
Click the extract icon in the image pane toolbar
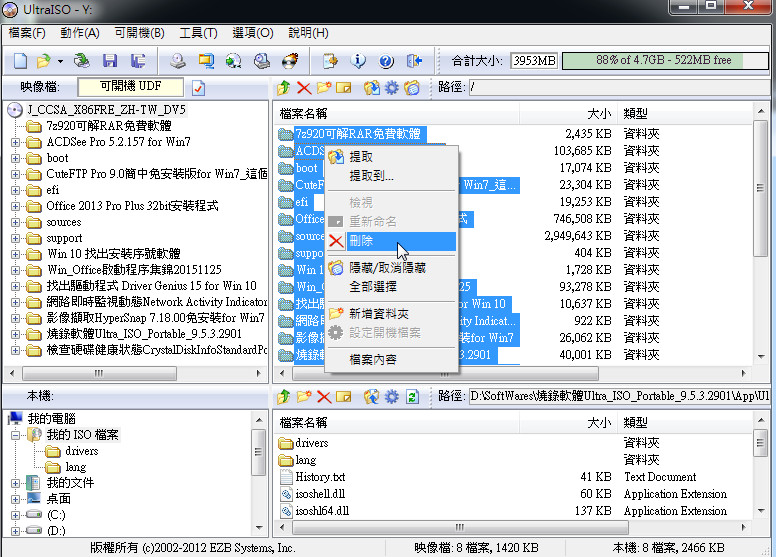(372, 88)
